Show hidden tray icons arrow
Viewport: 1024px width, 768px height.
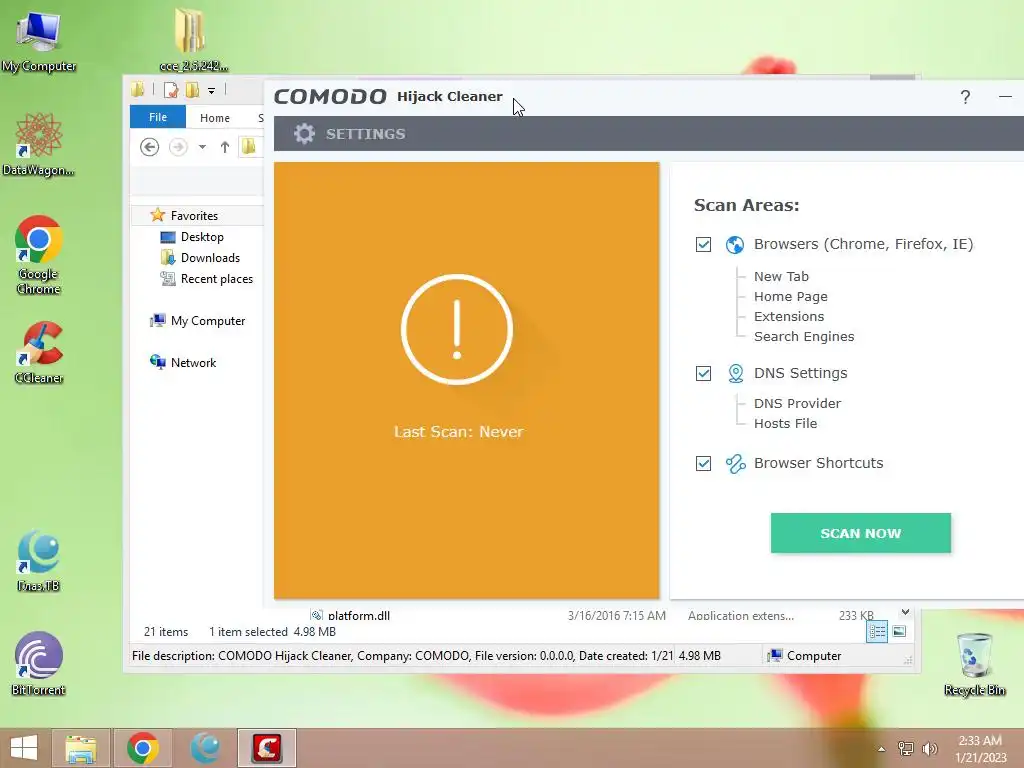882,749
